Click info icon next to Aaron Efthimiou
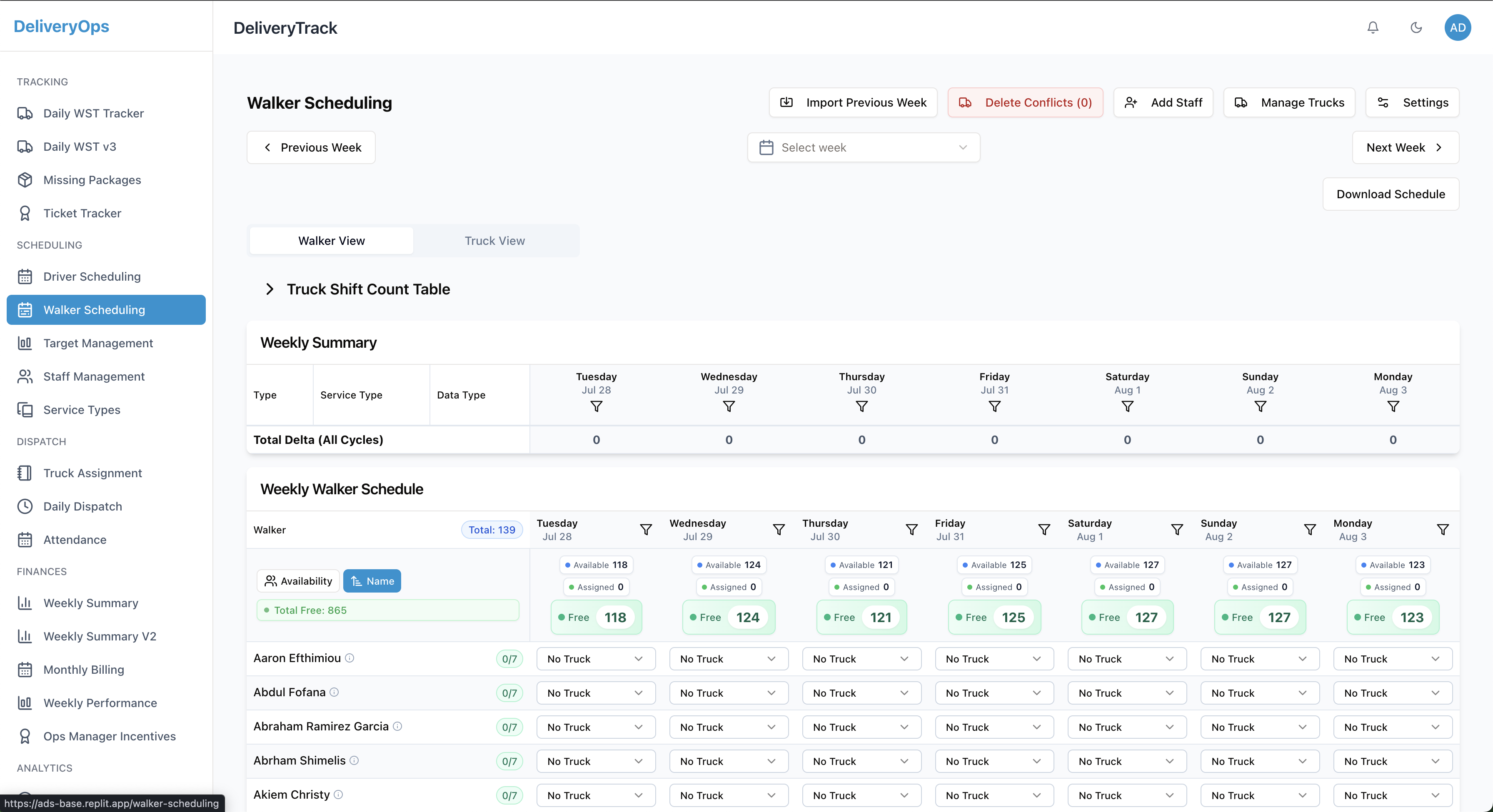Viewport: 1493px width, 812px height. (x=350, y=658)
